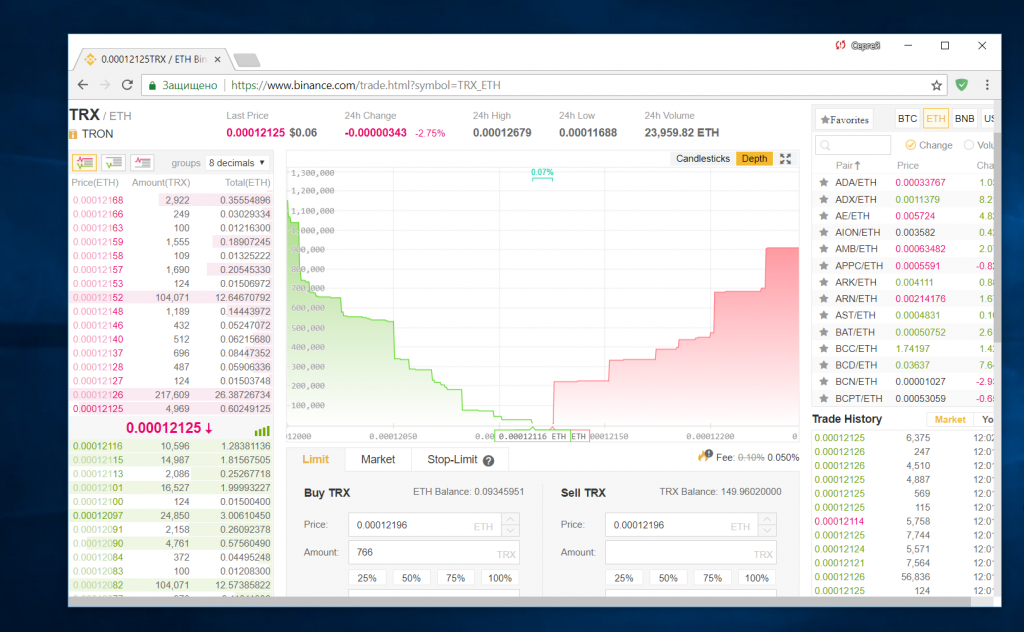Switch to the Stop-Limit order tab
This screenshot has width=1024, height=632.
460,460
